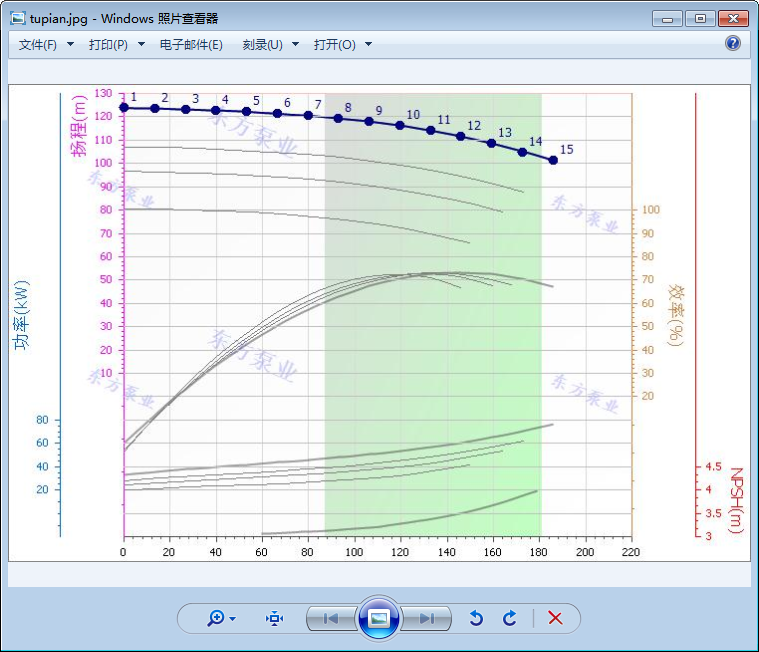This screenshot has height=652, width=759.
Task: Go to the next picture
Action: pos(426,618)
